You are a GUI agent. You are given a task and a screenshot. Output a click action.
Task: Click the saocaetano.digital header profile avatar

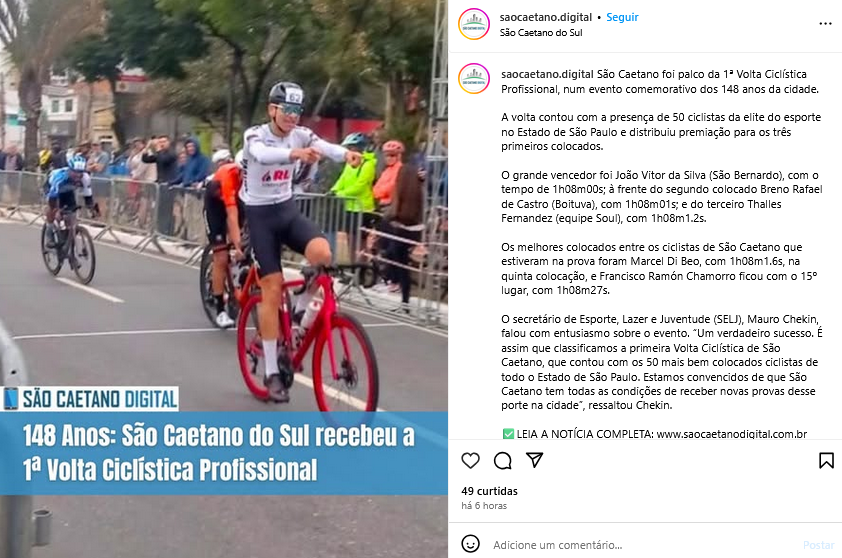(474, 24)
